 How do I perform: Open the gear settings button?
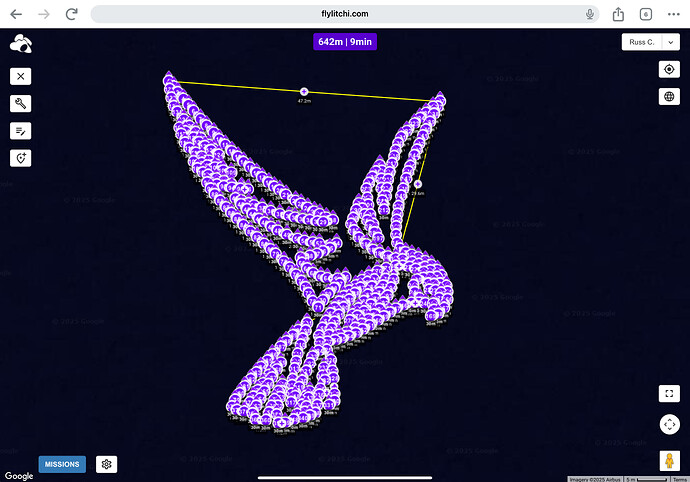[x=106, y=464]
